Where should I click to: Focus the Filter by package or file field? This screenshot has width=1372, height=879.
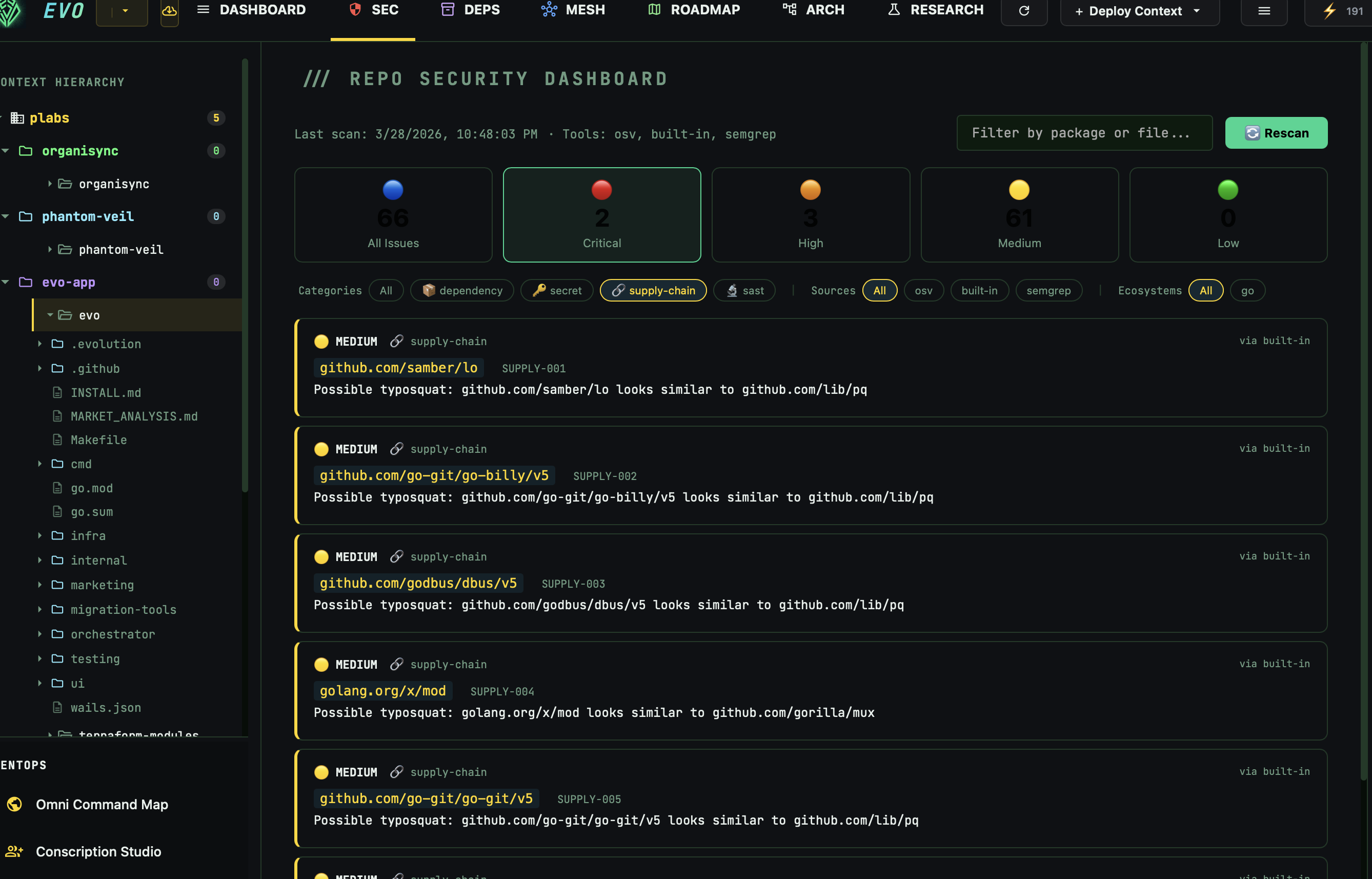(x=1084, y=133)
